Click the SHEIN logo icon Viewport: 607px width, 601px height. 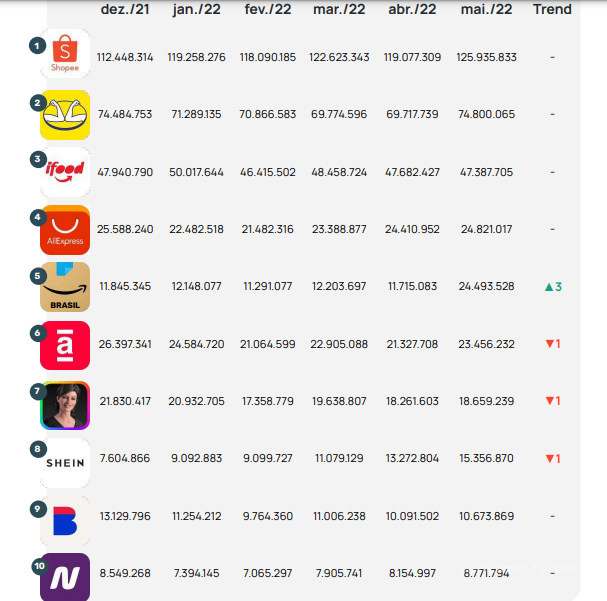point(65,463)
